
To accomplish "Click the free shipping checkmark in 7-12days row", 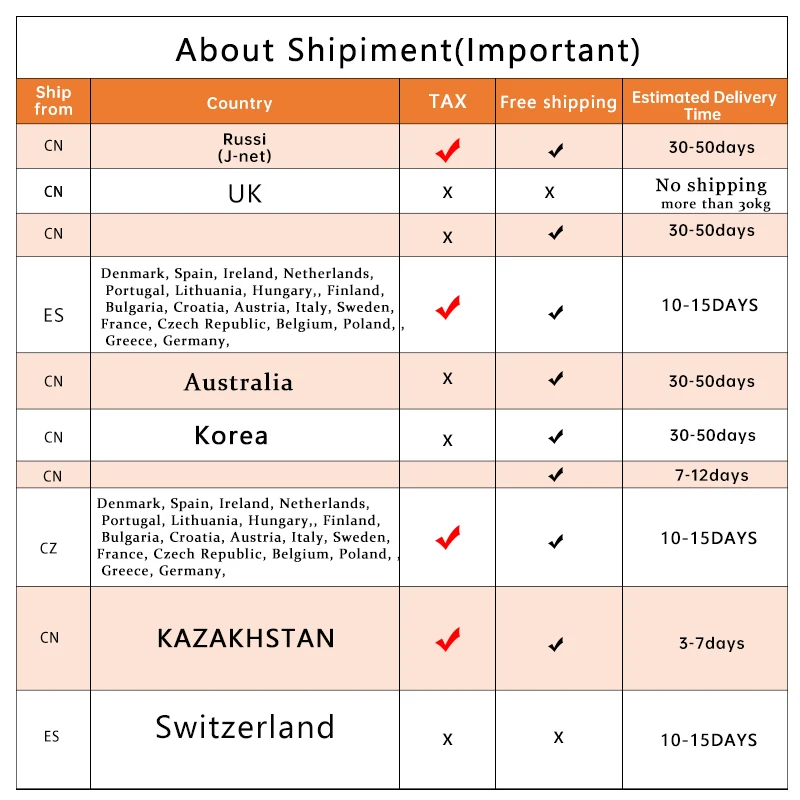I will pos(556,474).
